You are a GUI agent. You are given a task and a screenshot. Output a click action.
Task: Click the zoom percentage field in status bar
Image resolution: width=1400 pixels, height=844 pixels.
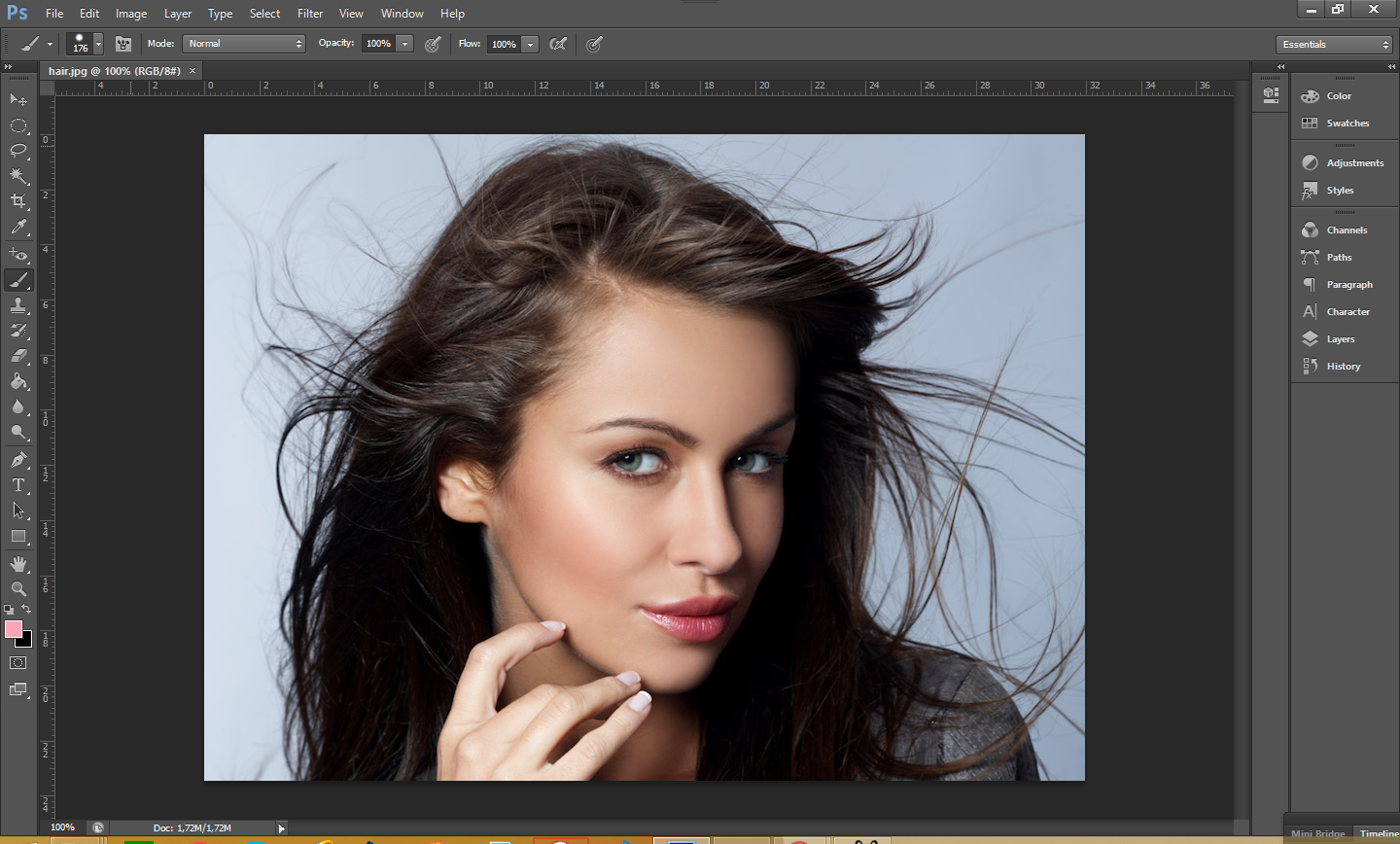point(63,827)
